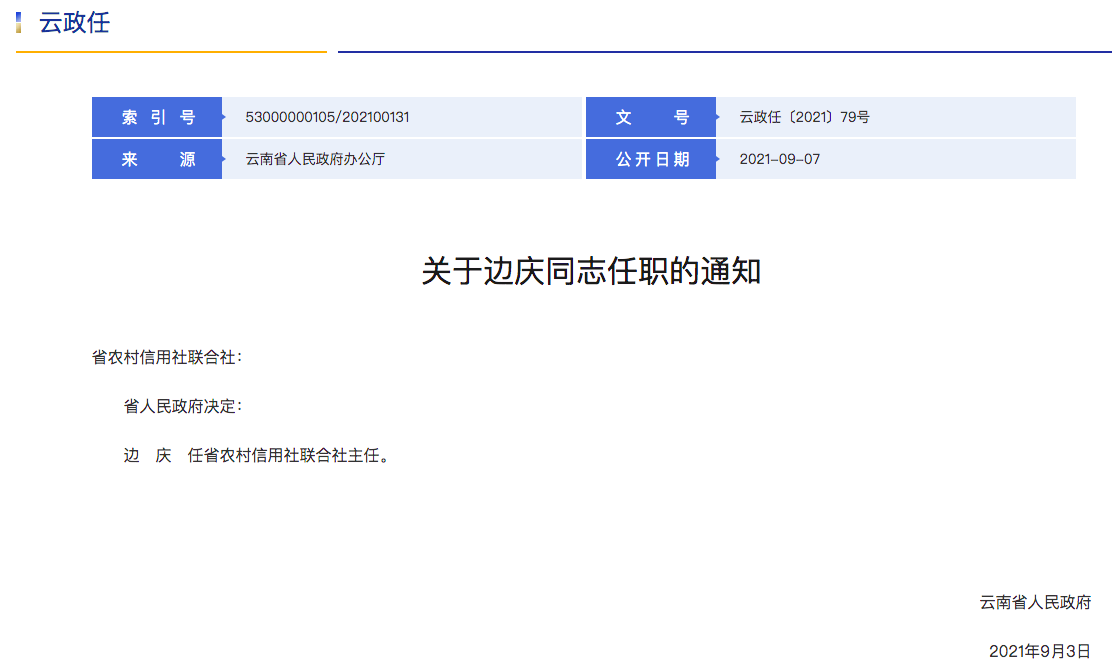Click the 索引号 label cell
Image resolution: width=1112 pixels, height=667 pixels.
click(157, 117)
